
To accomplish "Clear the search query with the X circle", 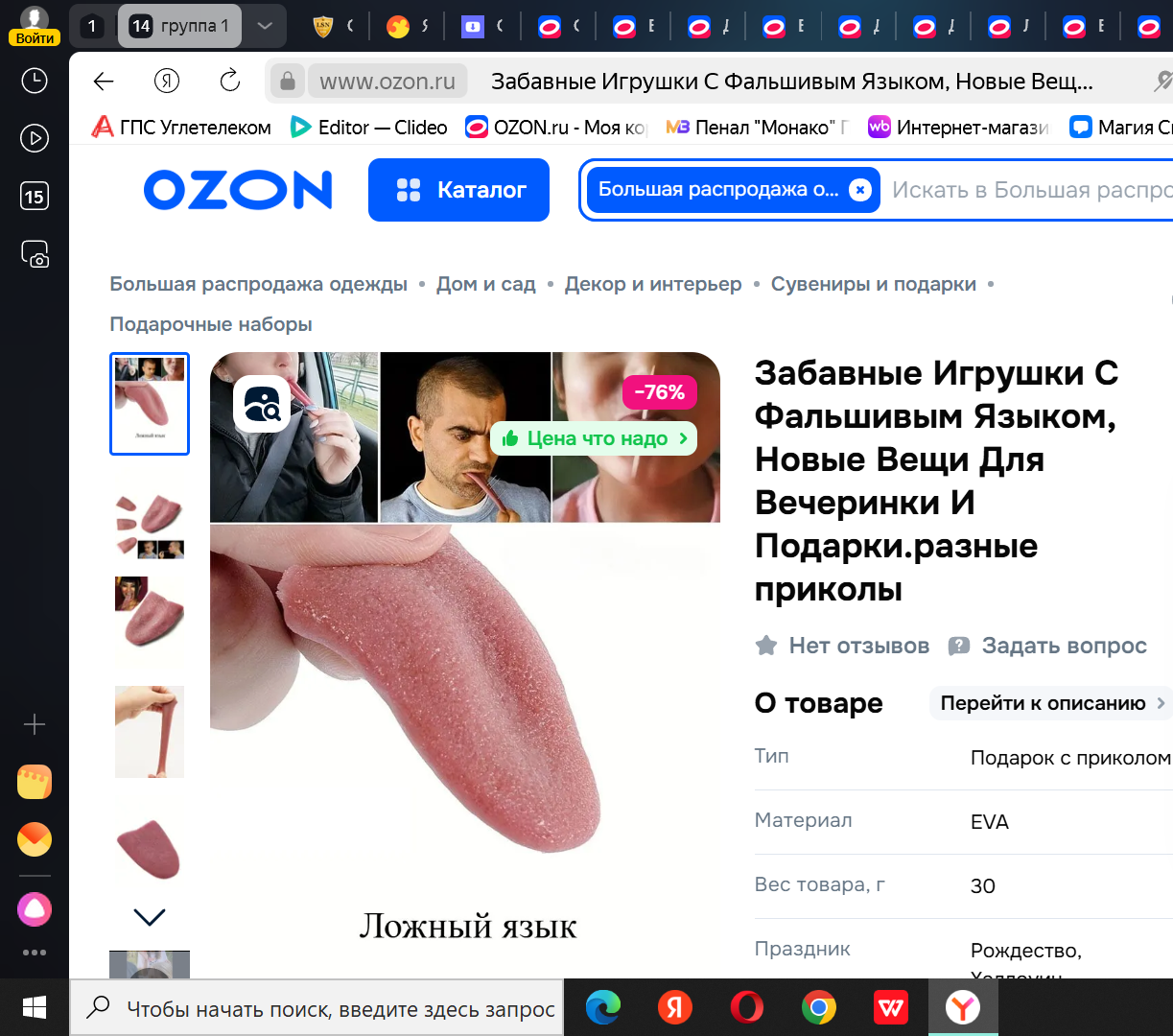I will coord(859,190).
